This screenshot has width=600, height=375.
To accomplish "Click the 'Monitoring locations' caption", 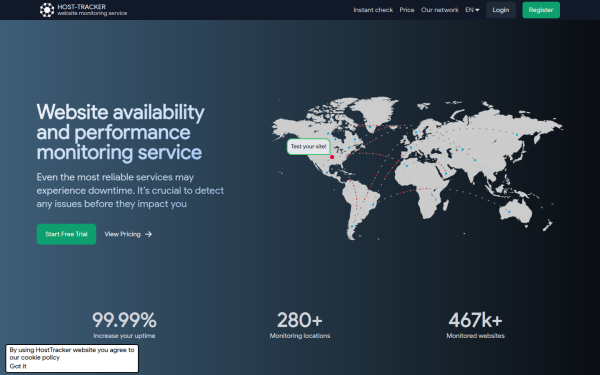I will tap(300, 336).
